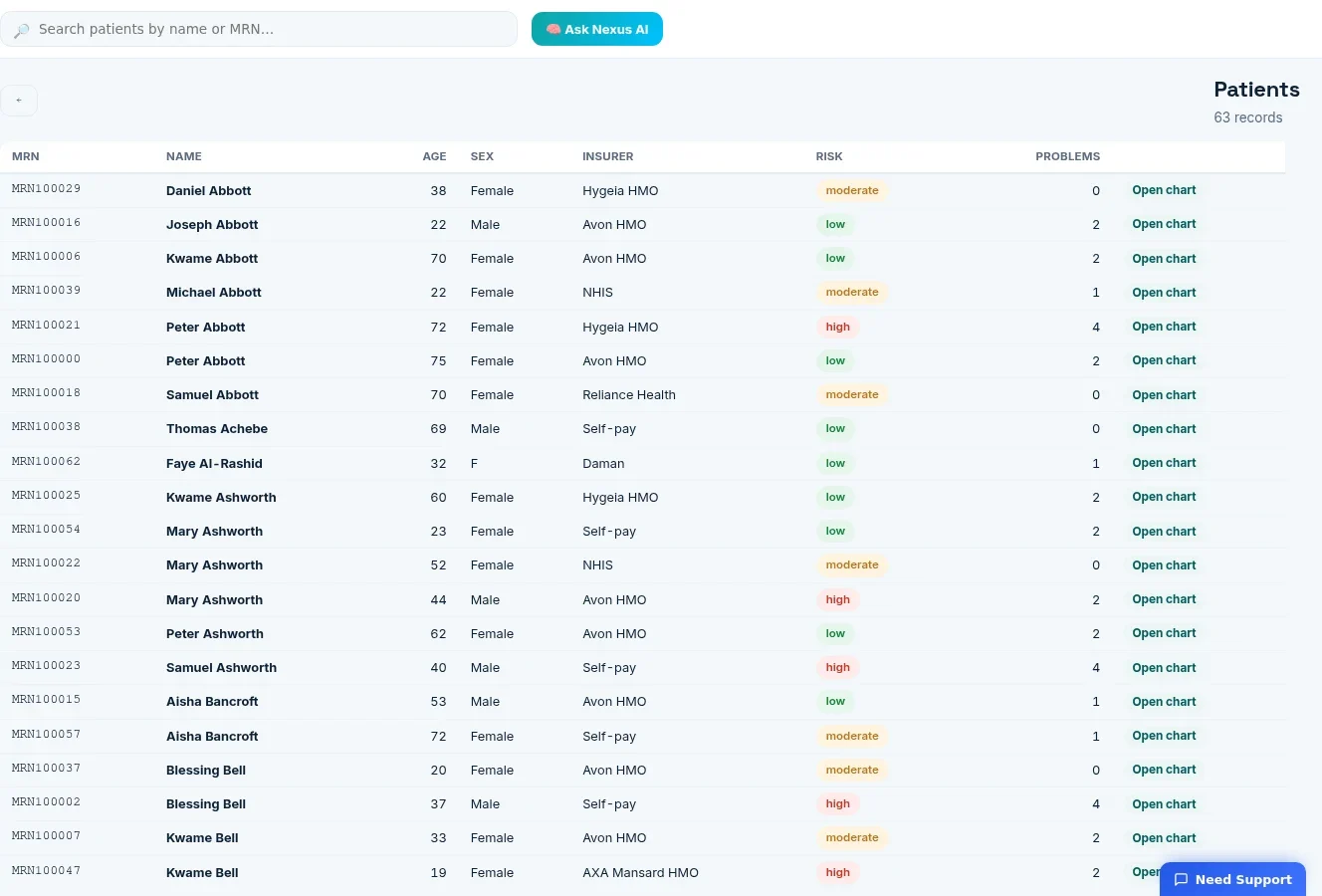1322x896 pixels.
Task: Open Nexus AI assistant button
Action: coord(597,29)
